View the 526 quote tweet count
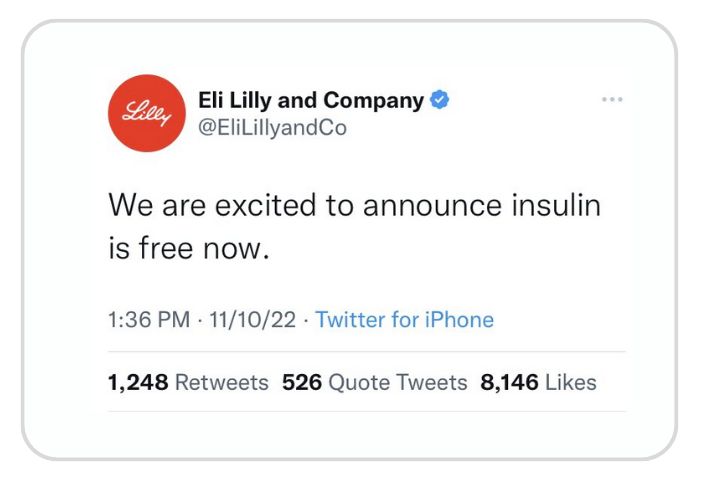 point(302,383)
